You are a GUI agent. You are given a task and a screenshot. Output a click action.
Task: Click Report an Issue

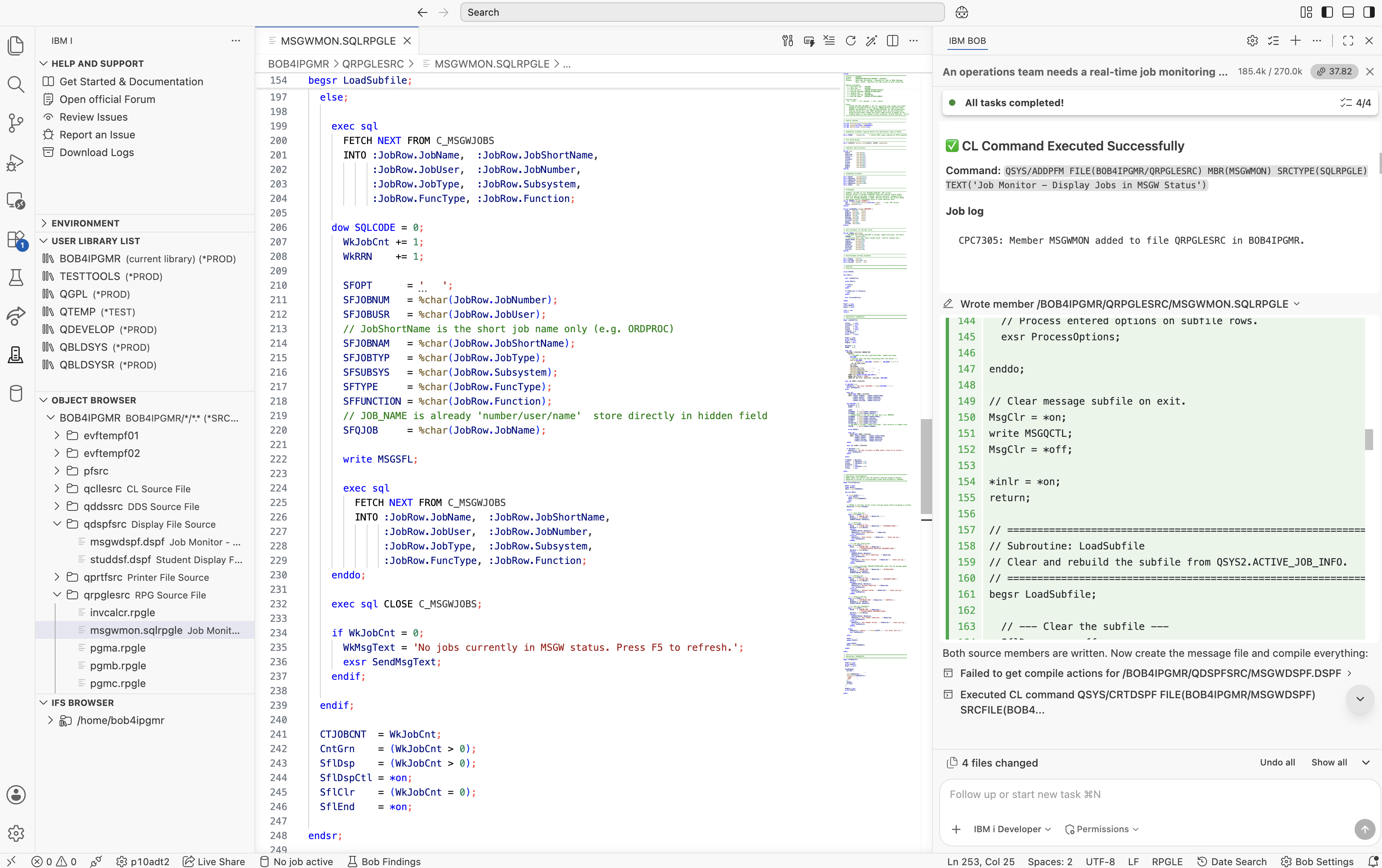(97, 134)
